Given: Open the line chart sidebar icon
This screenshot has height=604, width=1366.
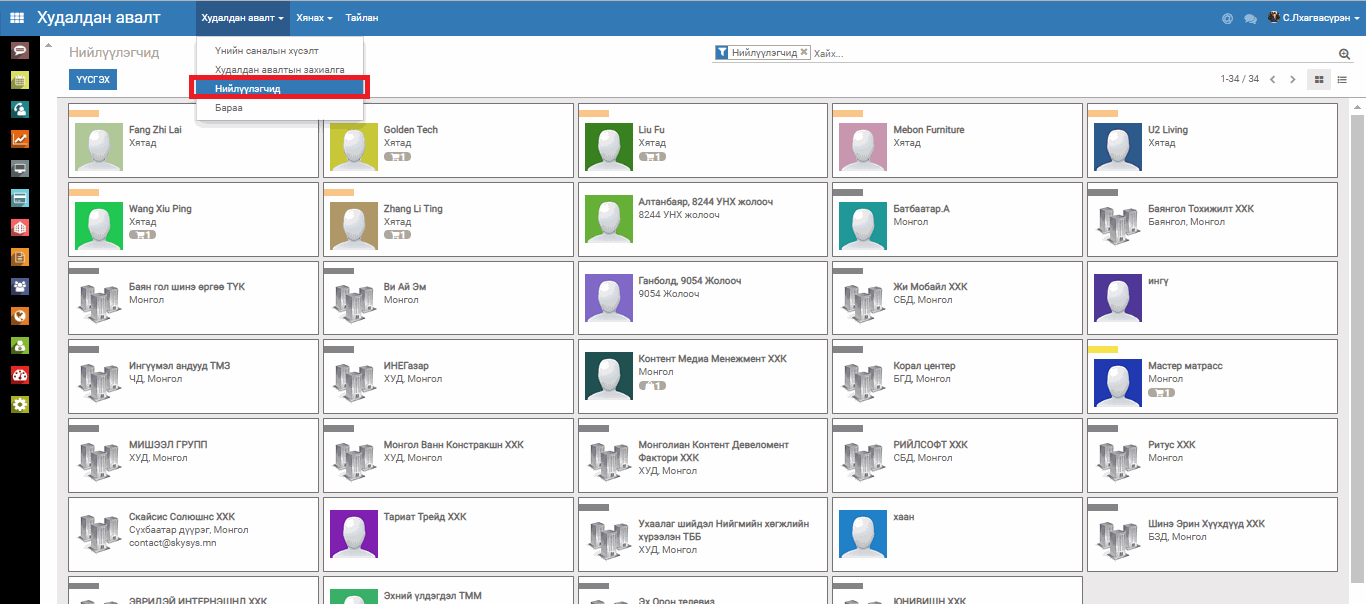Looking at the screenshot, I should (19, 139).
